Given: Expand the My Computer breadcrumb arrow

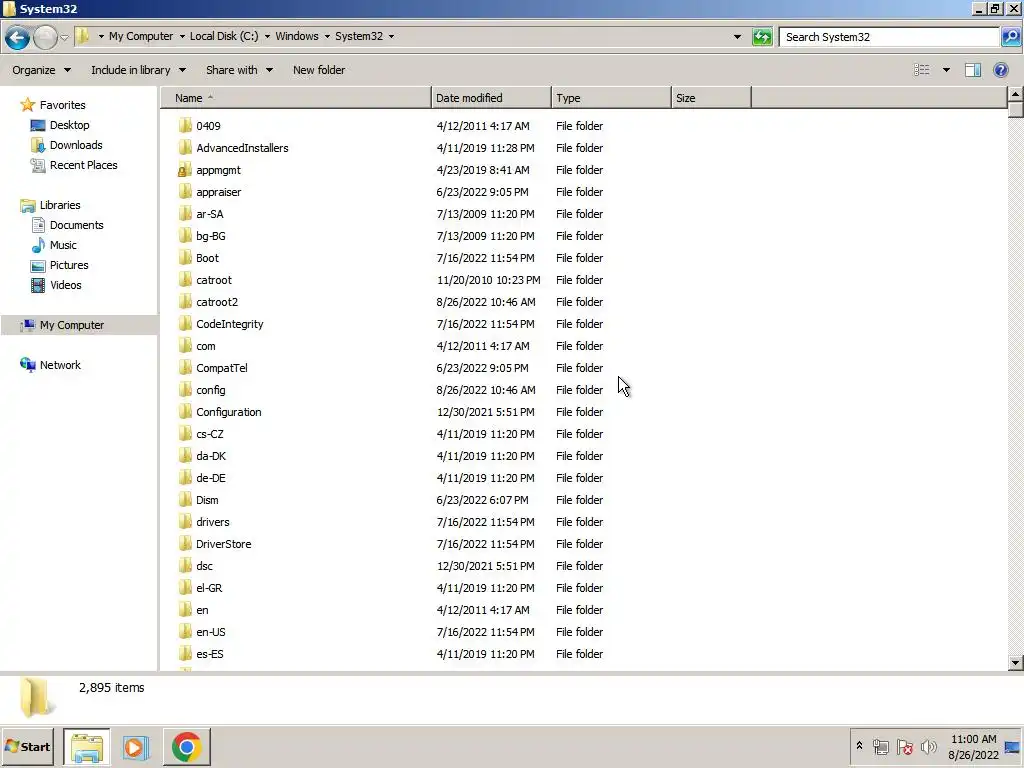Looking at the screenshot, I should point(182,37).
